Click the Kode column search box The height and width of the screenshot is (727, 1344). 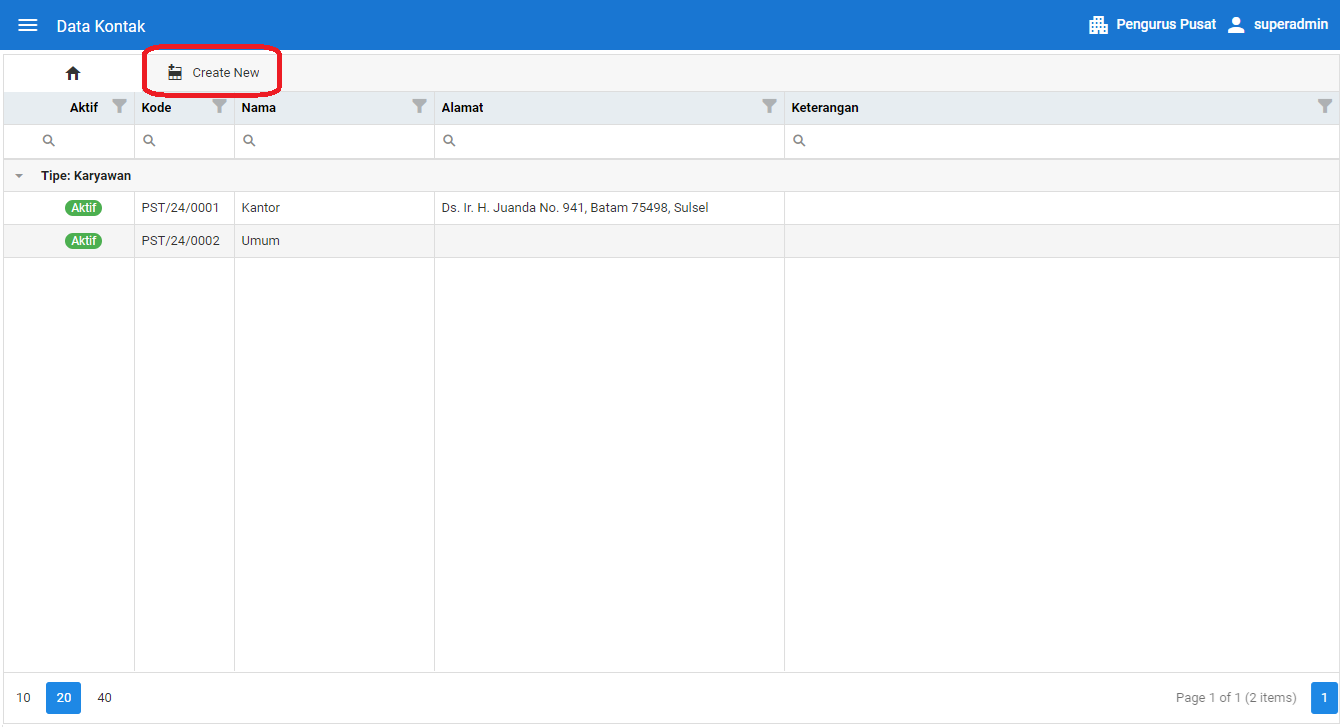point(190,141)
